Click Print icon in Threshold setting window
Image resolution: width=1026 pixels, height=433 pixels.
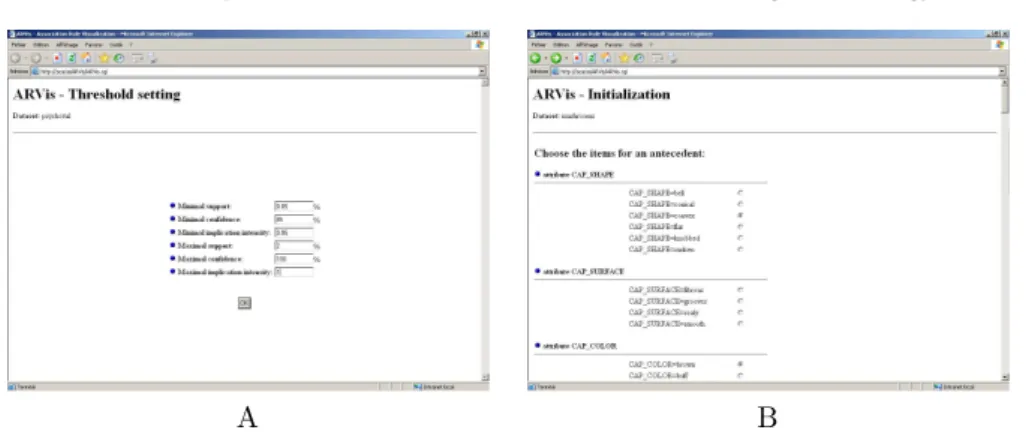[x=152, y=58]
